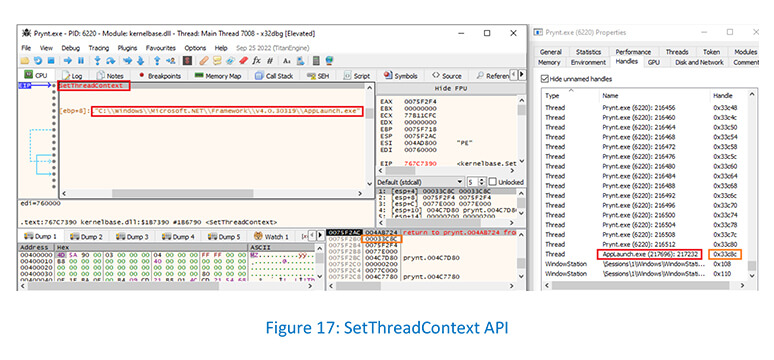Viewport: 774px width, 360px height.
Task: Click the Step over icon
Action: pyautogui.click(x=111, y=61)
